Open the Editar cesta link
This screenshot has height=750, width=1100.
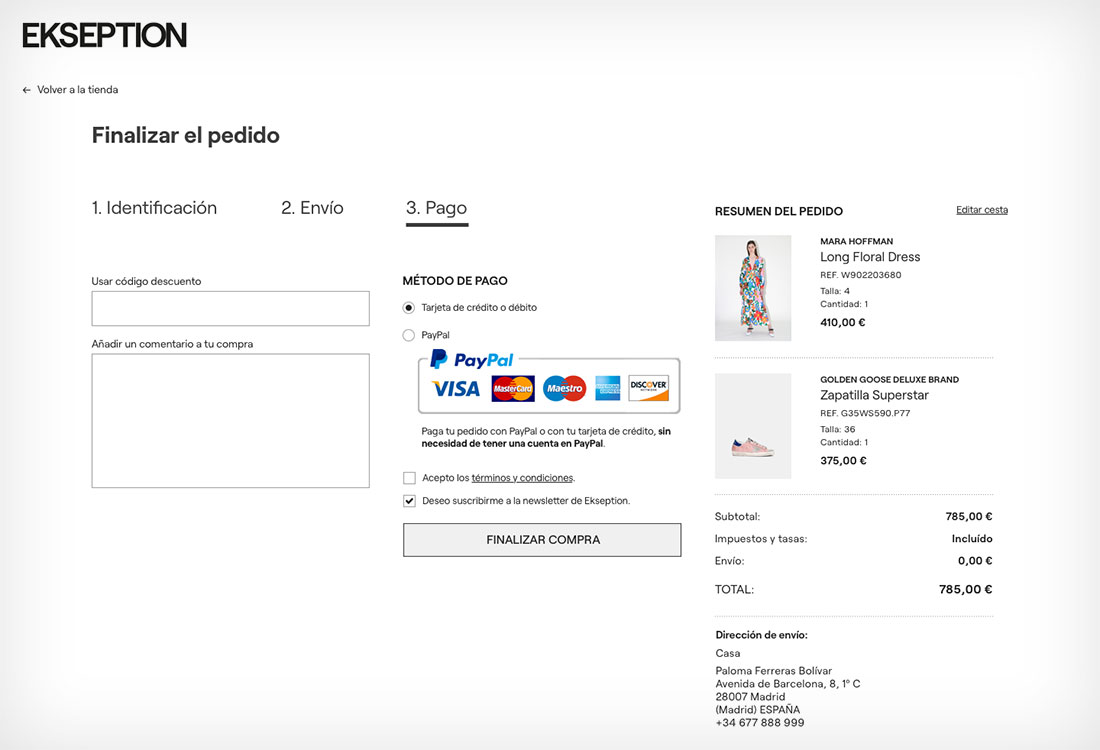coord(982,210)
